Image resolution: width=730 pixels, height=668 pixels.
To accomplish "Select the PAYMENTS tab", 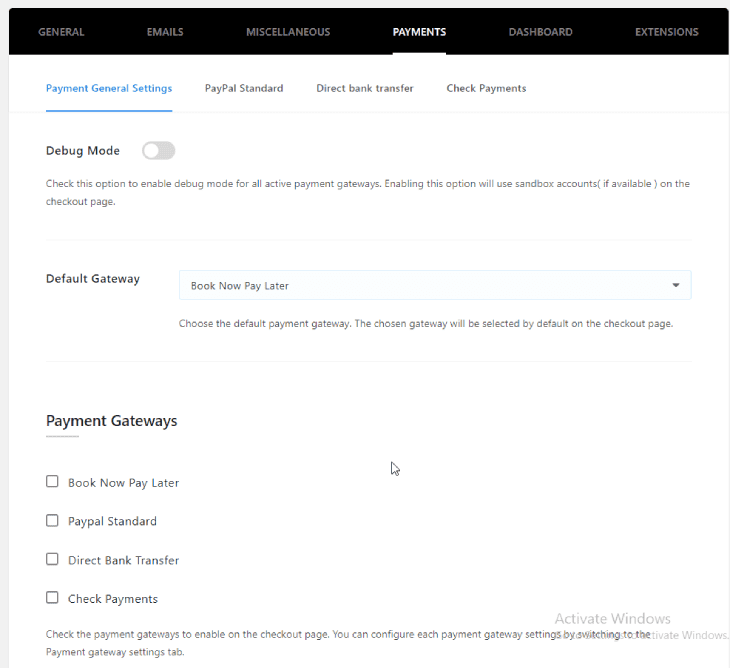I will pos(419,32).
